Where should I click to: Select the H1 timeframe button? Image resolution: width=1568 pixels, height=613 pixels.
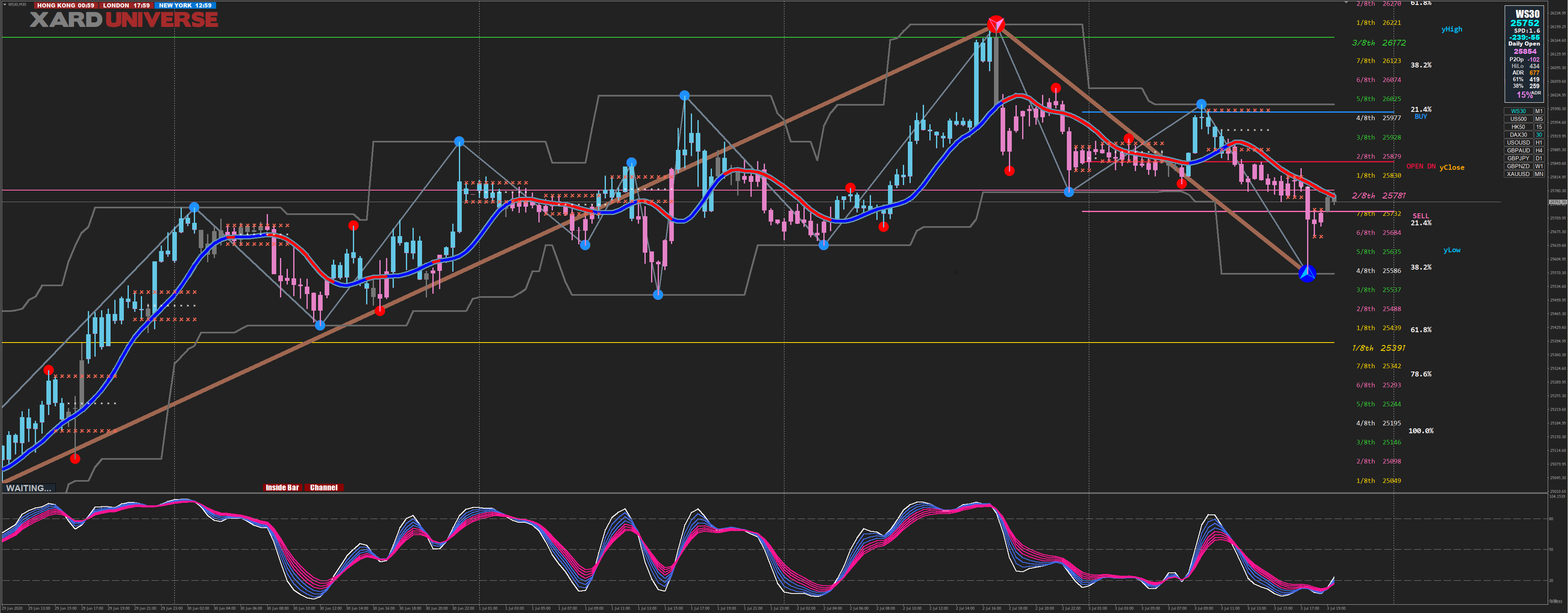1539,142
